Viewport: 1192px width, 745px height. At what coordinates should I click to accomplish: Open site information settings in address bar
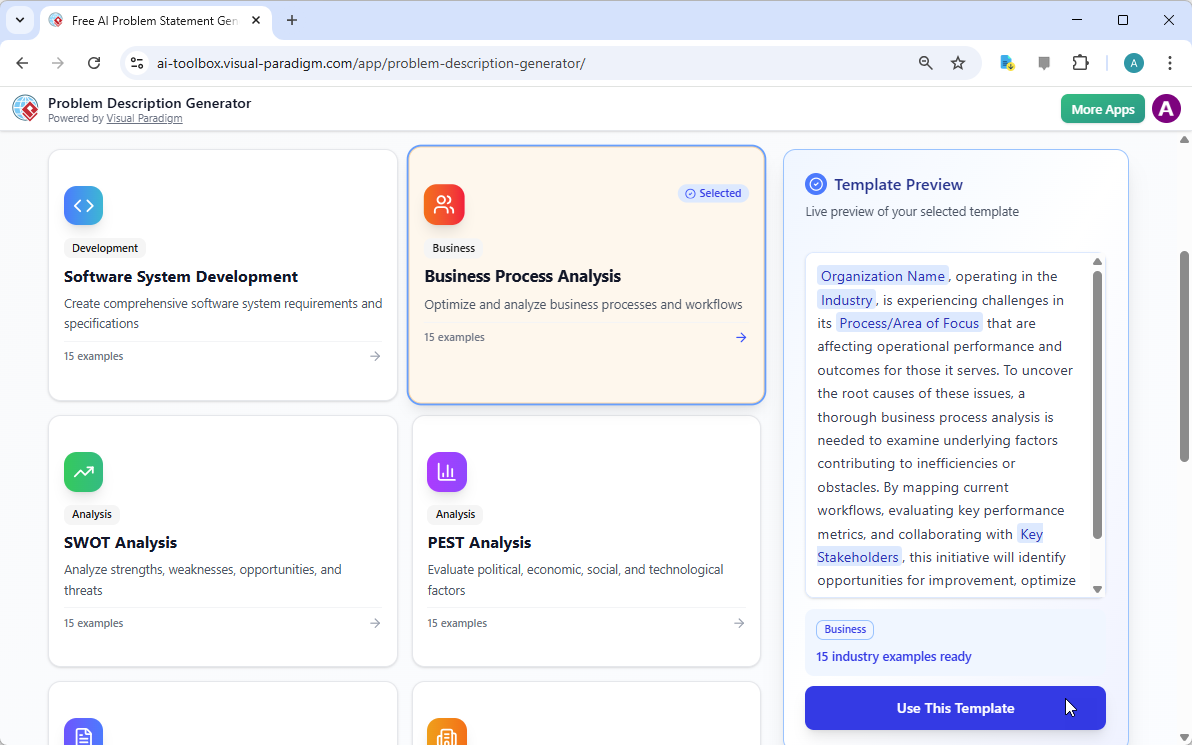[135, 62]
